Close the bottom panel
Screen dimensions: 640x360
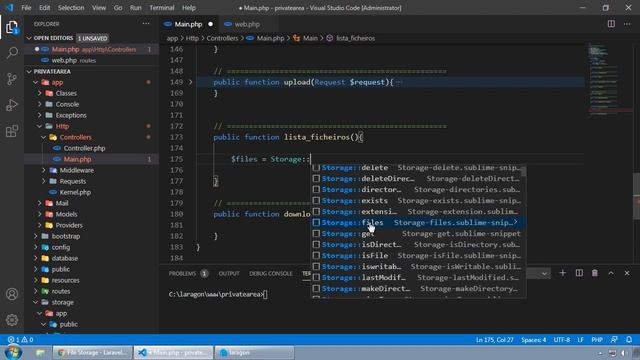627,273
